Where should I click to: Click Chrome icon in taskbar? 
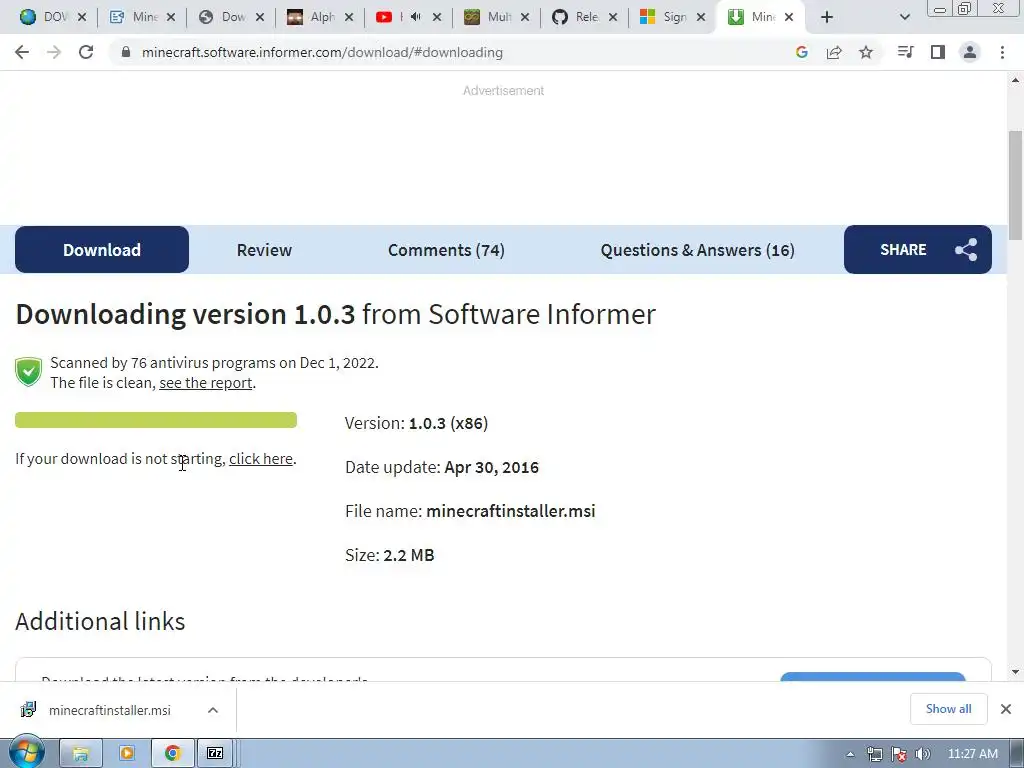pyautogui.click(x=172, y=754)
